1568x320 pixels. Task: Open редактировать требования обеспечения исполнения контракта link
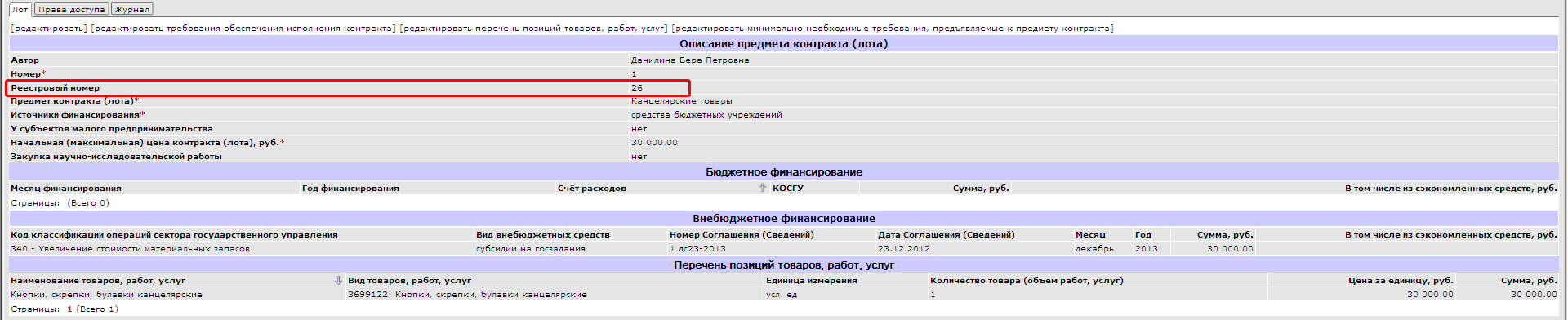coord(243,29)
